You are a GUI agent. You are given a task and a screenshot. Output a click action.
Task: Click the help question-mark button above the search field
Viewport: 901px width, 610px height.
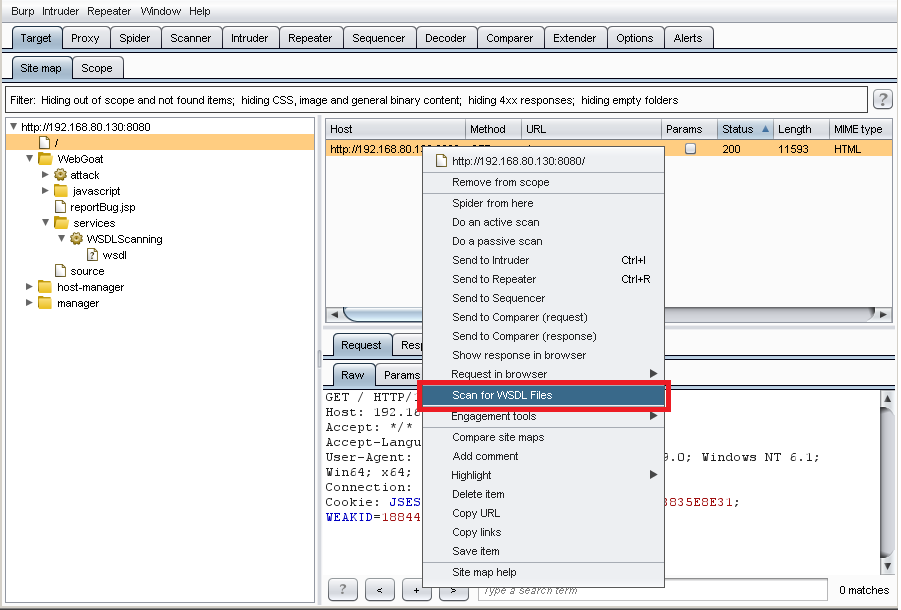[x=343, y=589]
